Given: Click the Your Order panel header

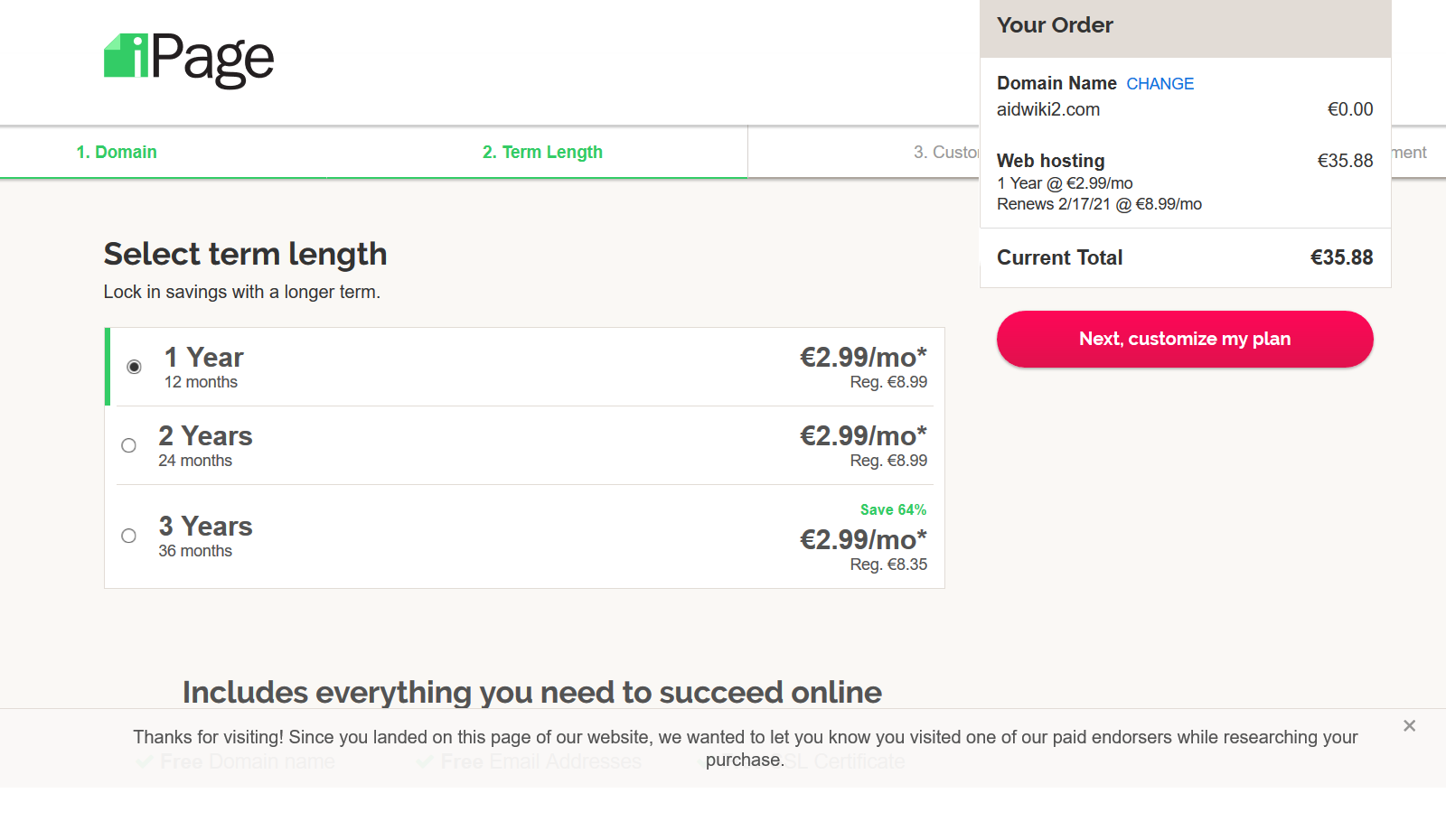Looking at the screenshot, I should (1055, 25).
